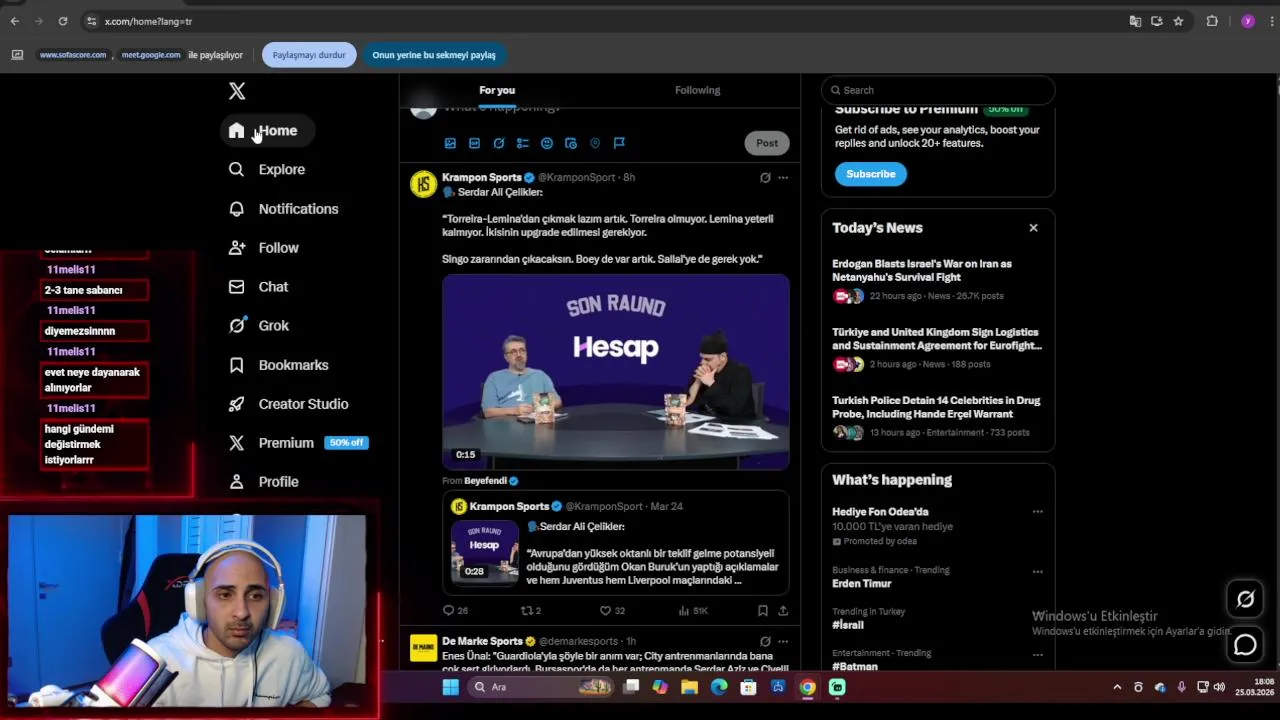Reply to the Krampon Sports post
Image resolution: width=1280 pixels, height=720 pixels.
(x=455, y=610)
